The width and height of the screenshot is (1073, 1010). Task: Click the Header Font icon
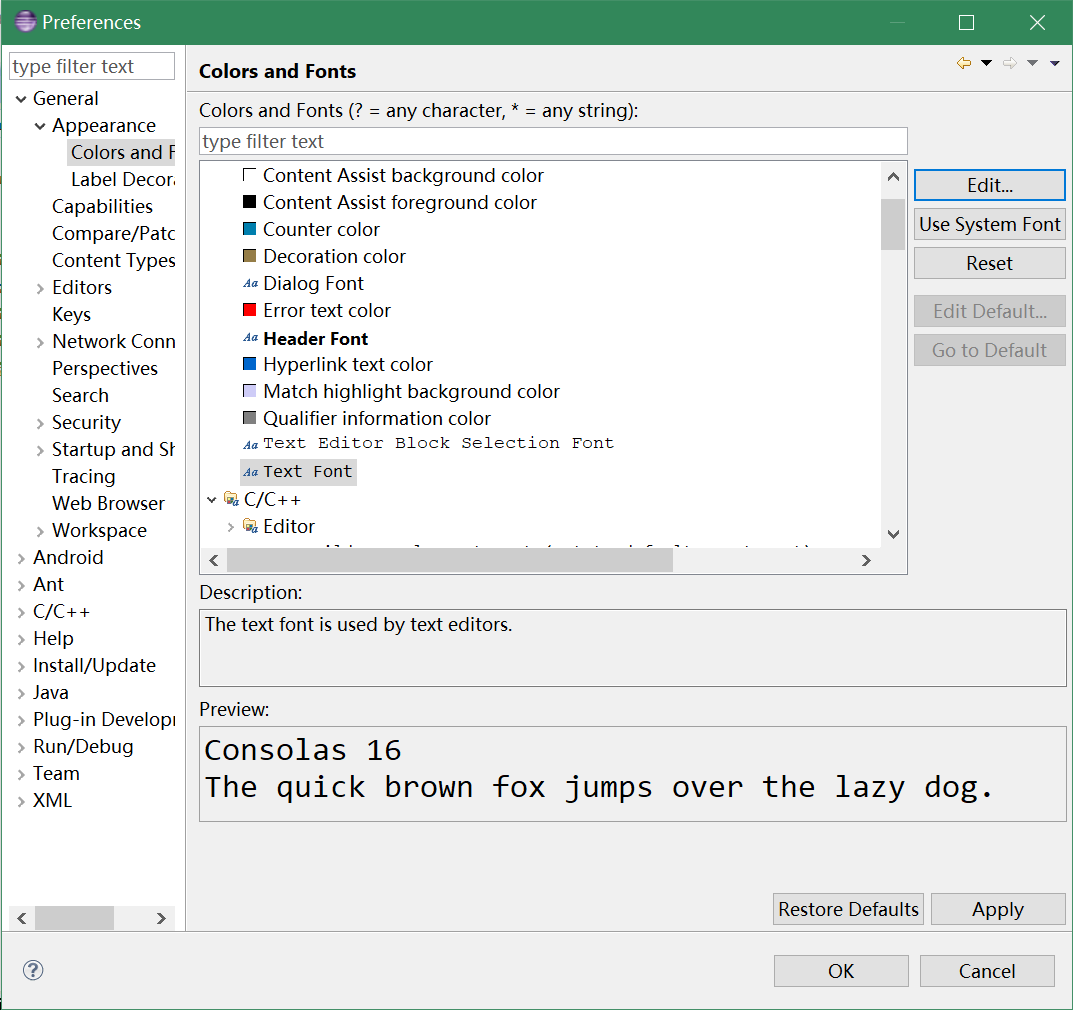[x=250, y=339]
